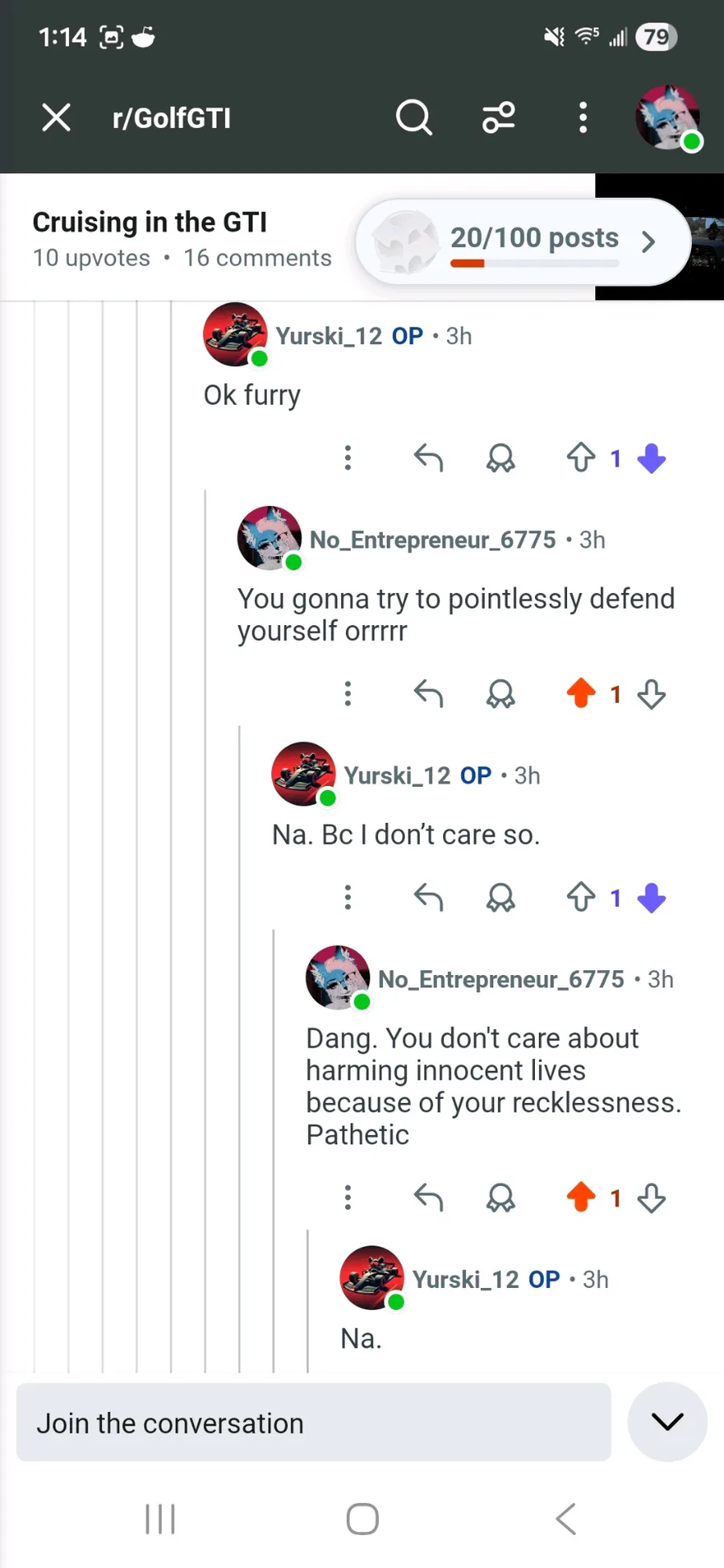Open three-dot menu on "Na. Bc I don't care so."
724x1568 pixels.
[x=348, y=897]
